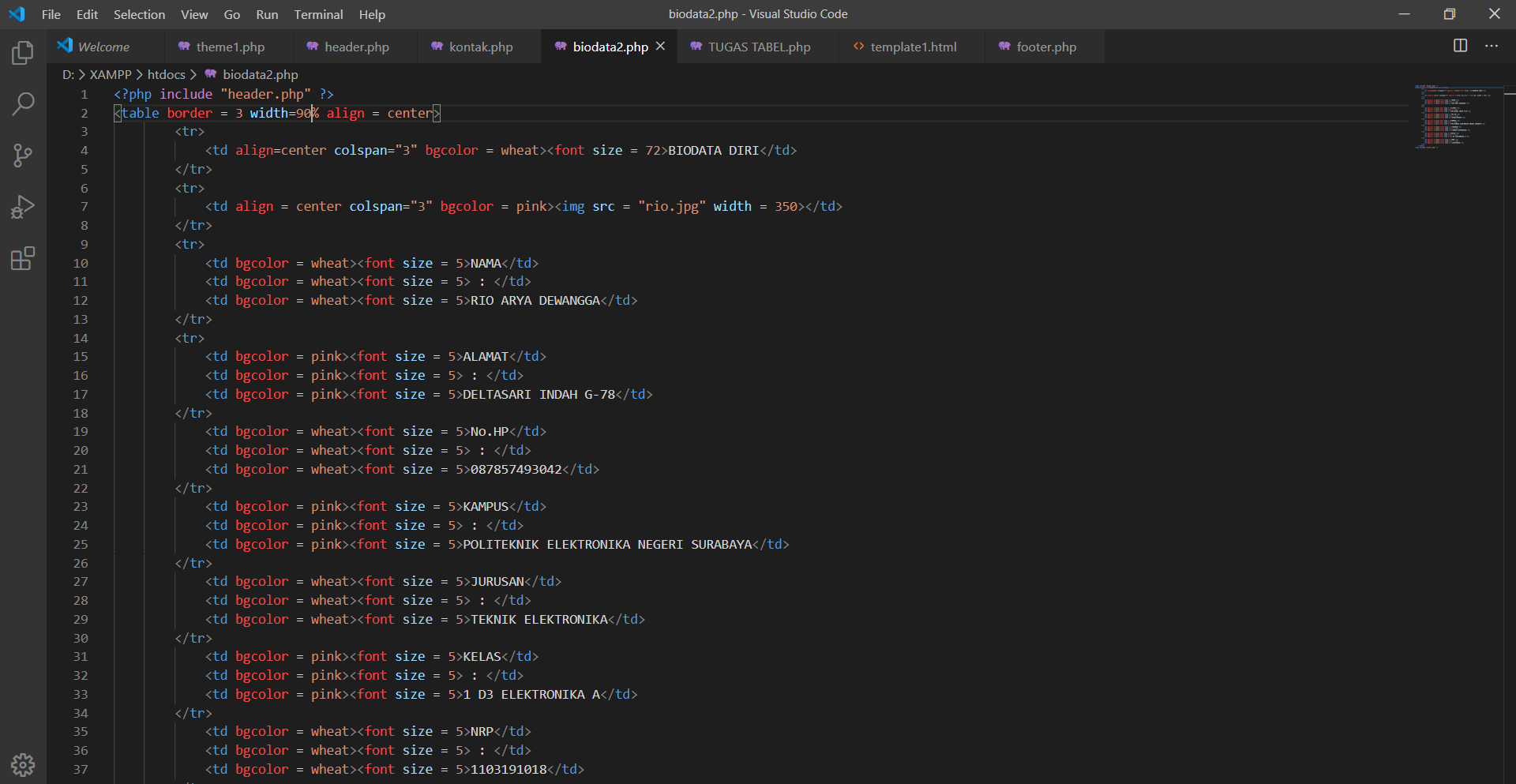Click the width = 350 attribute on line 7
Image resolution: width=1516 pixels, height=784 pixels.
tap(756, 206)
